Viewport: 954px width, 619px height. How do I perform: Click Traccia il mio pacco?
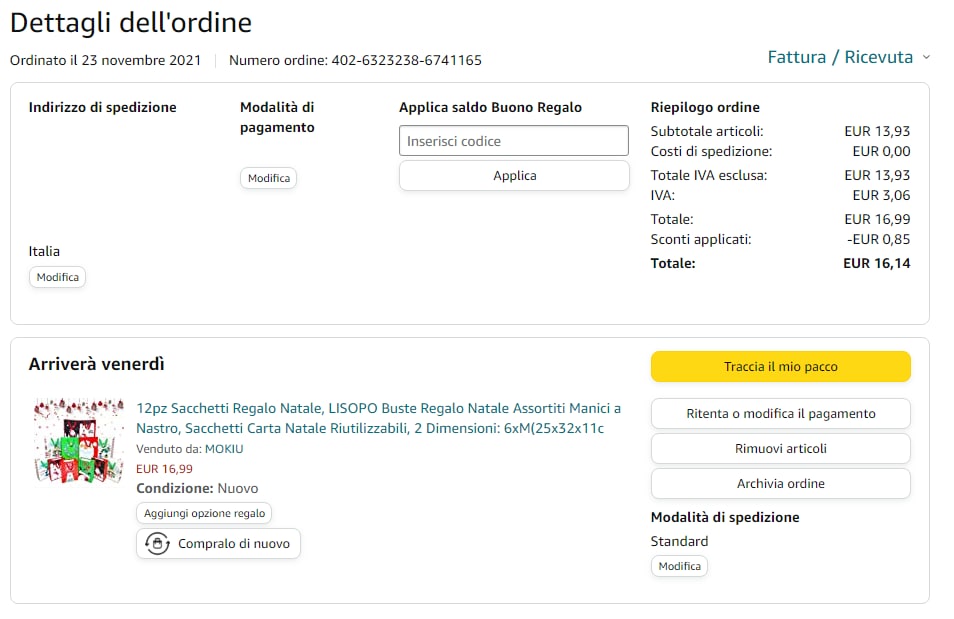point(780,367)
